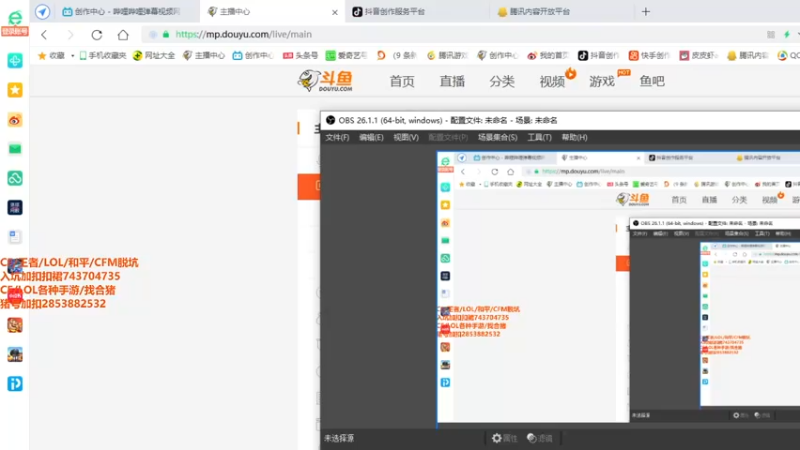Switch to the 创作中心 - 哔哩哔哩 tab
The image size is (800, 450).
click(121, 12)
